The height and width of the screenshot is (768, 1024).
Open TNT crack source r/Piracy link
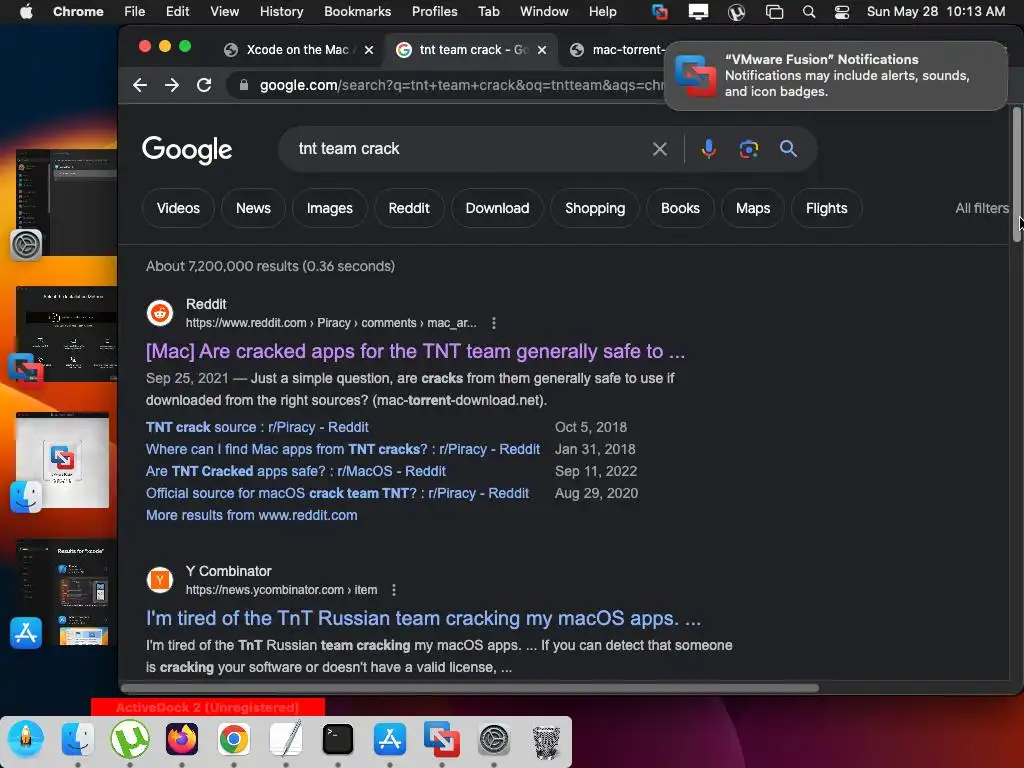(x=257, y=427)
